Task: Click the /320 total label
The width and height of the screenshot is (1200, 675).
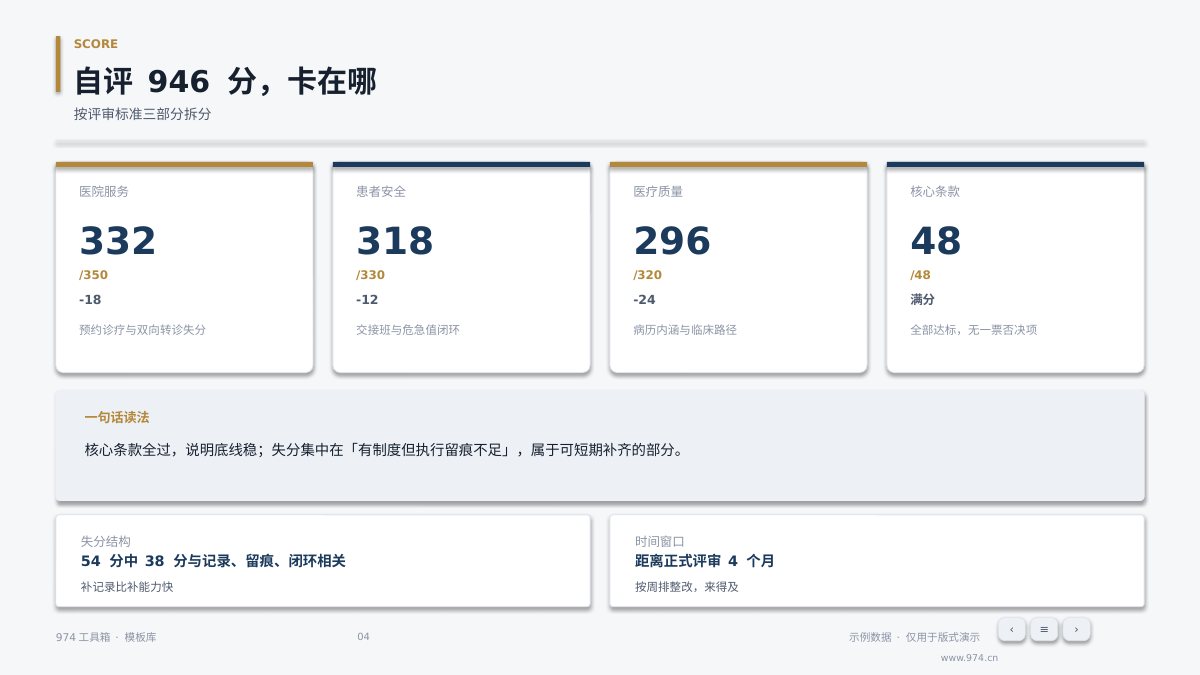Action: (648, 275)
